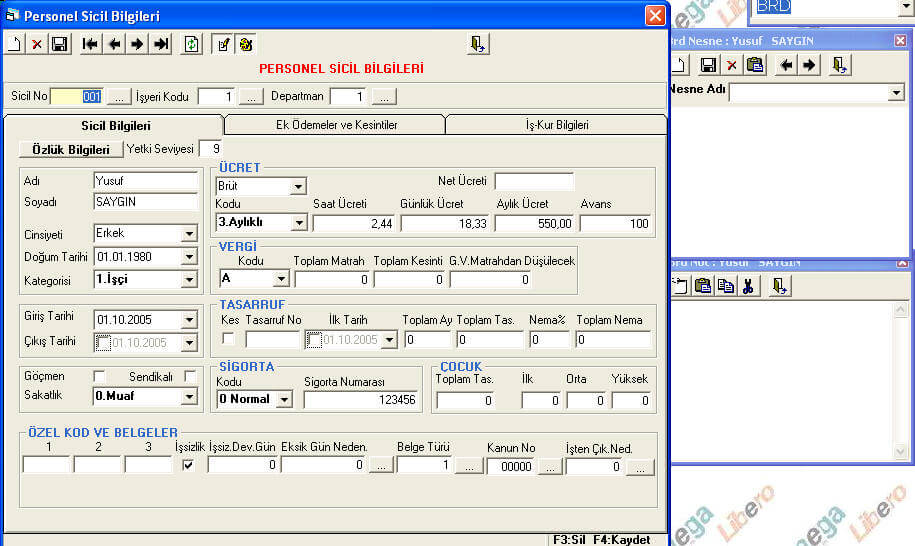The height and width of the screenshot is (546, 915).
Task: Click the scissors cut icon in note window
Action: tap(747, 286)
